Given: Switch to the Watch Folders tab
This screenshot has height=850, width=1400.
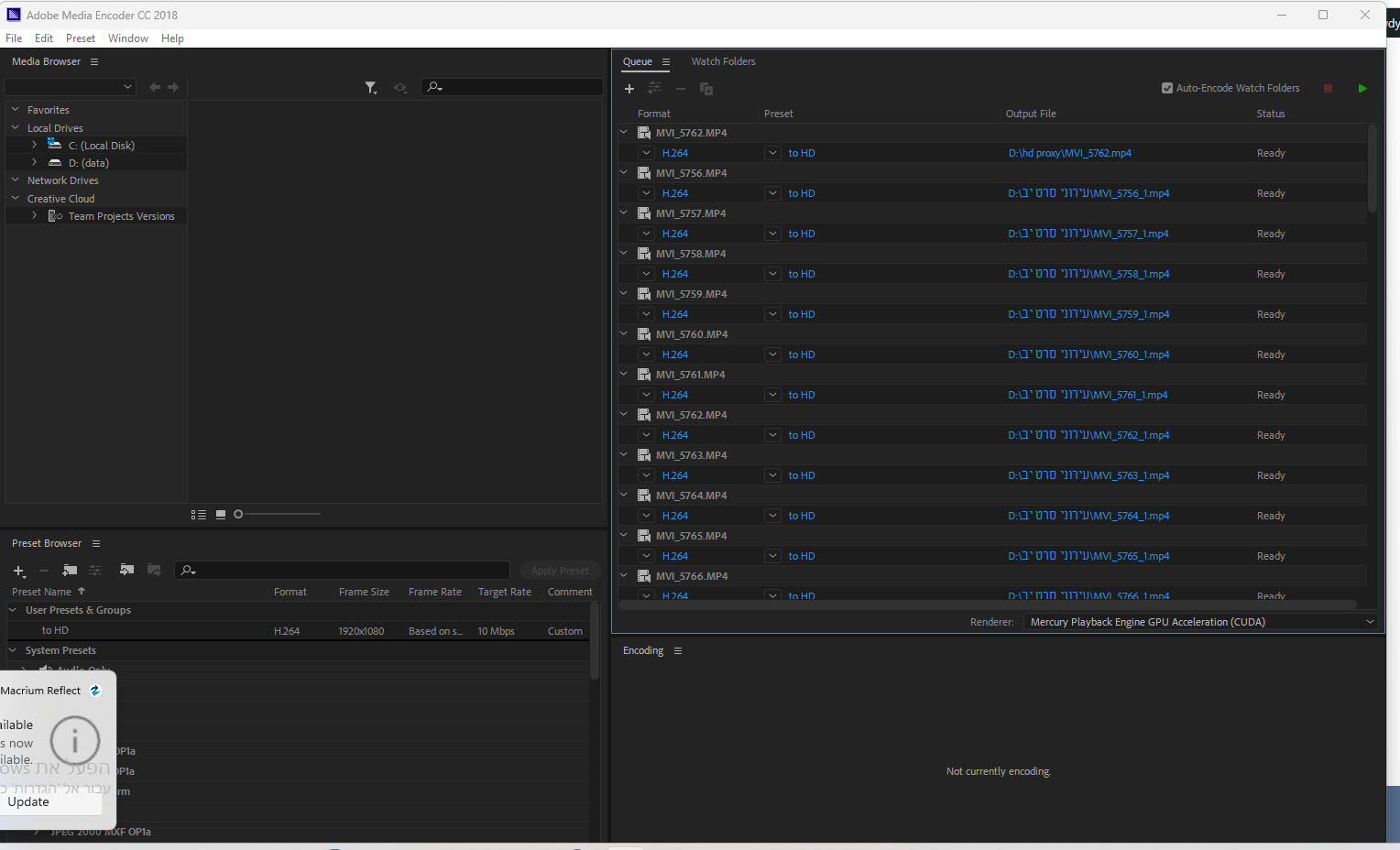Looking at the screenshot, I should [723, 62].
